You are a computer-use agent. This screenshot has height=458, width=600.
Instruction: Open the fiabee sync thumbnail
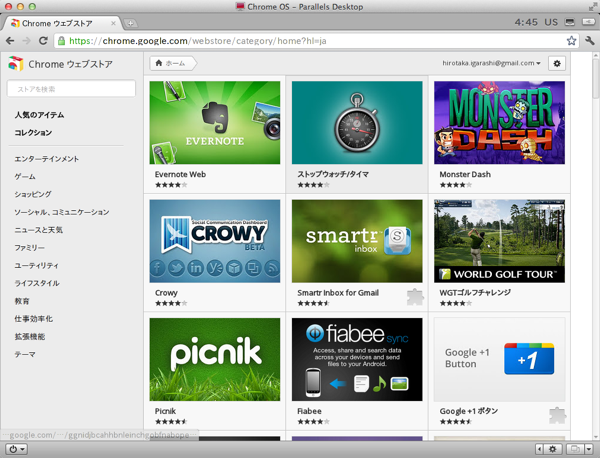357,359
